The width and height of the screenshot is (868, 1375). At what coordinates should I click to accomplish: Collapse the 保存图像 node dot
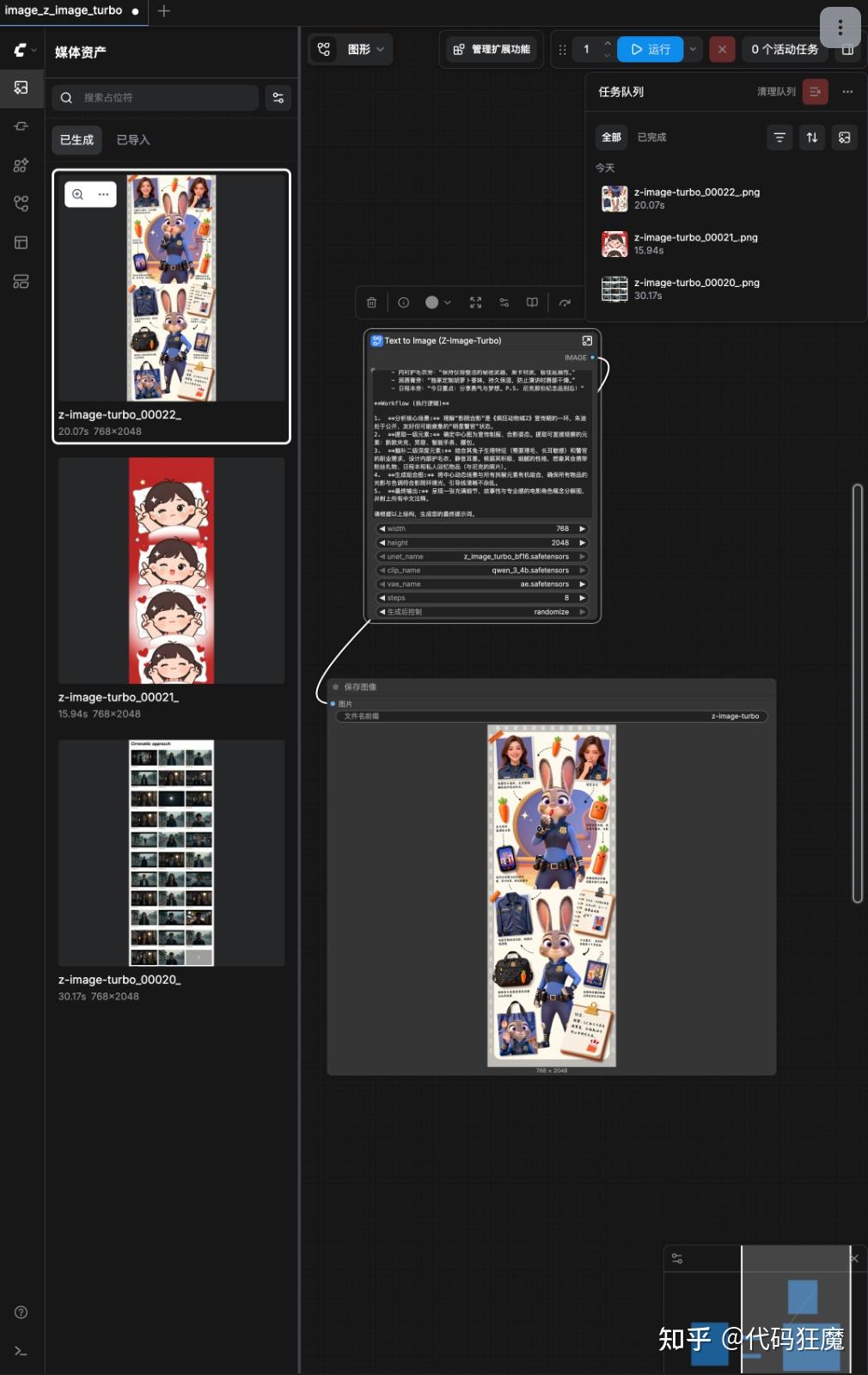pos(336,687)
